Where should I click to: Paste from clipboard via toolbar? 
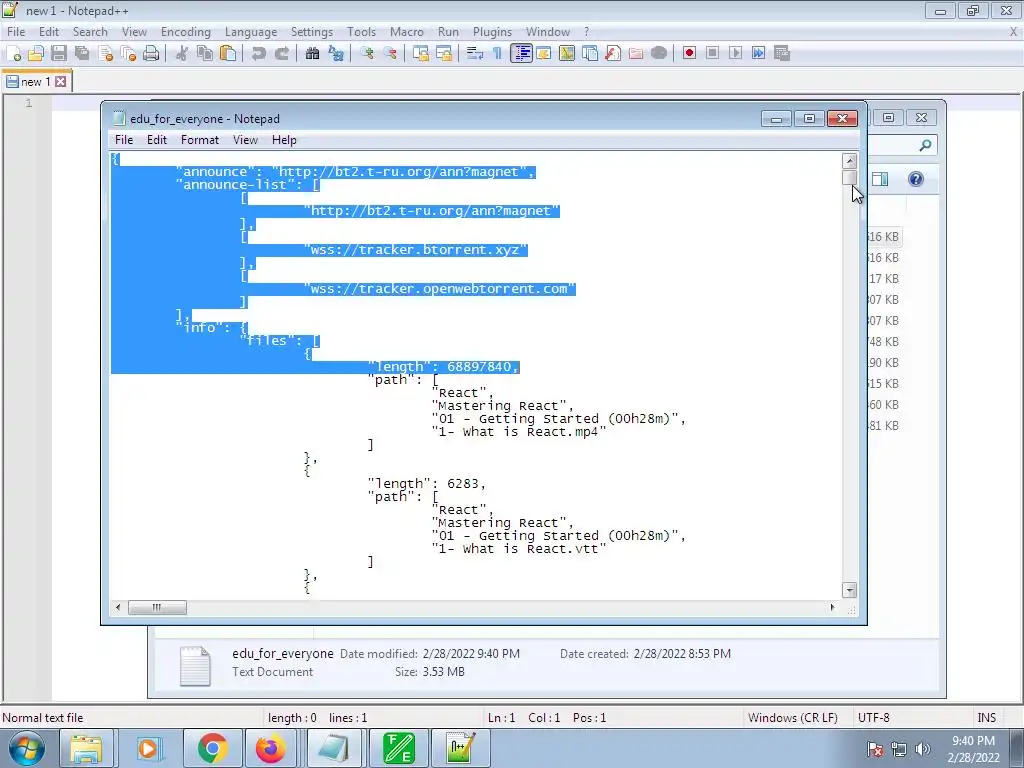(x=228, y=54)
